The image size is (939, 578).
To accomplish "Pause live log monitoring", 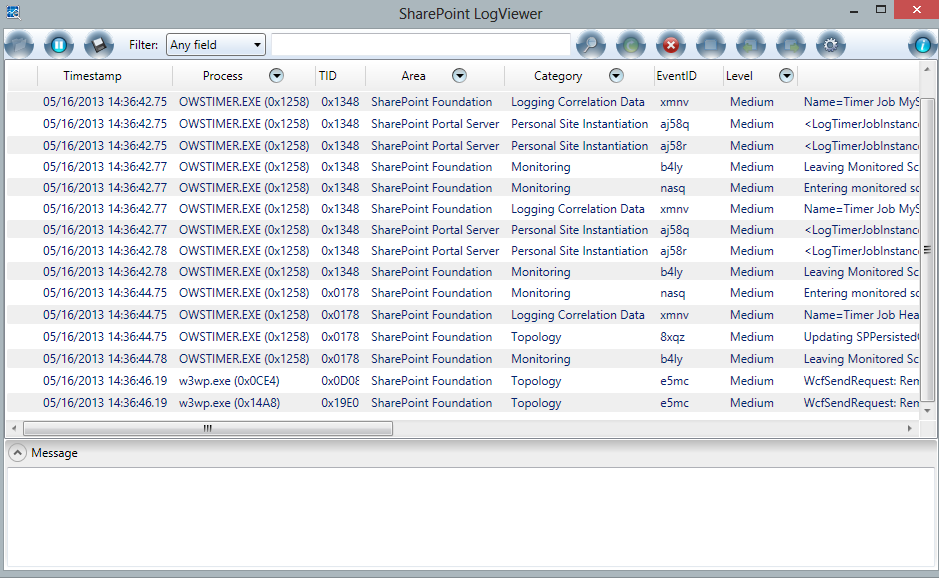I will [x=59, y=45].
